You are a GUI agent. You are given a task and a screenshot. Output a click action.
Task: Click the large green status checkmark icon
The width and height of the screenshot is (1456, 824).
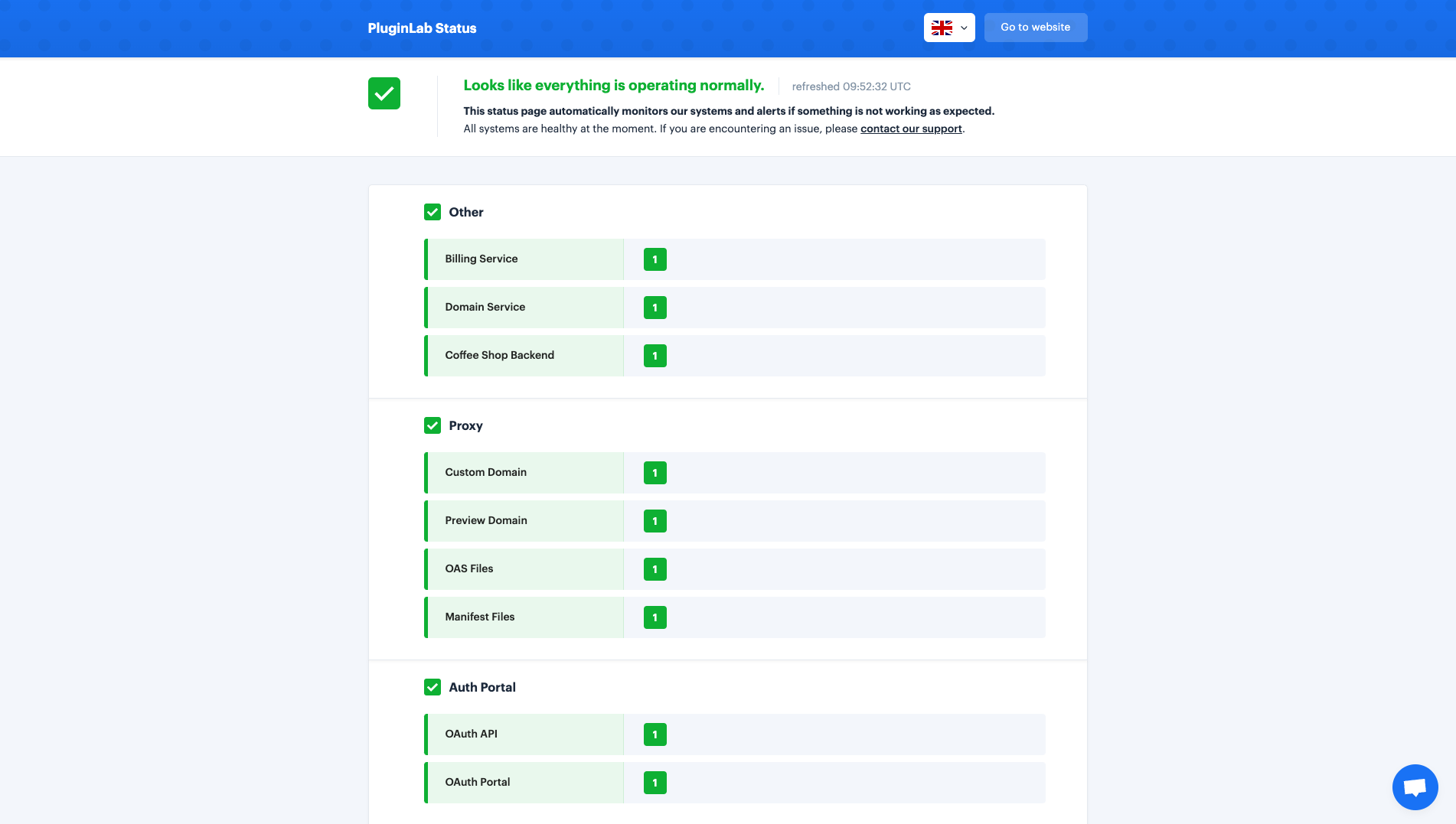pos(384,93)
